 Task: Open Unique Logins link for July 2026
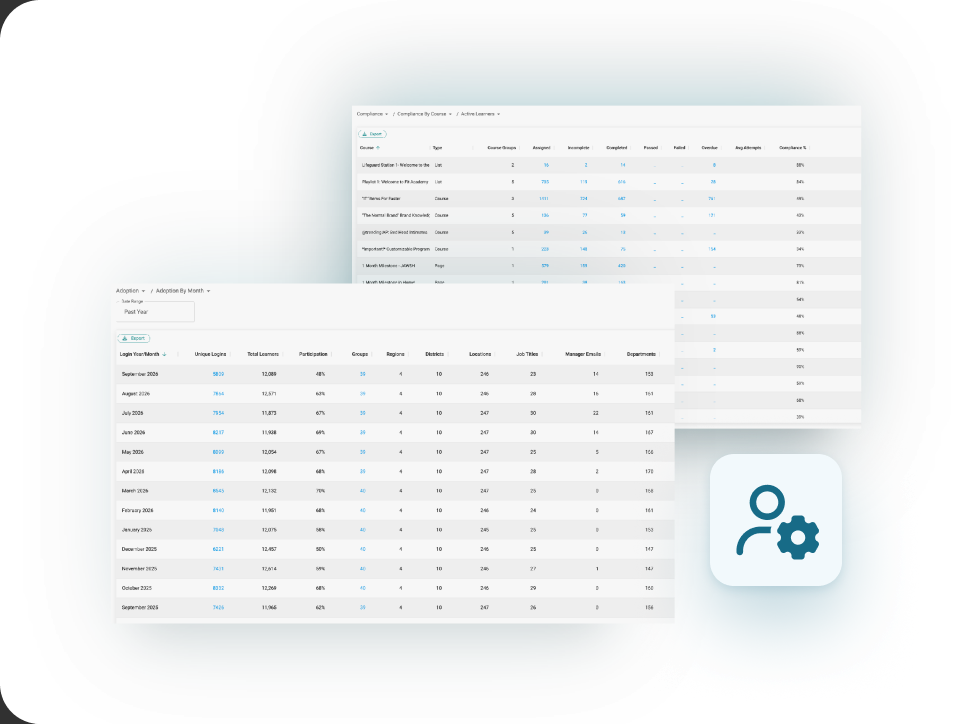[218, 413]
